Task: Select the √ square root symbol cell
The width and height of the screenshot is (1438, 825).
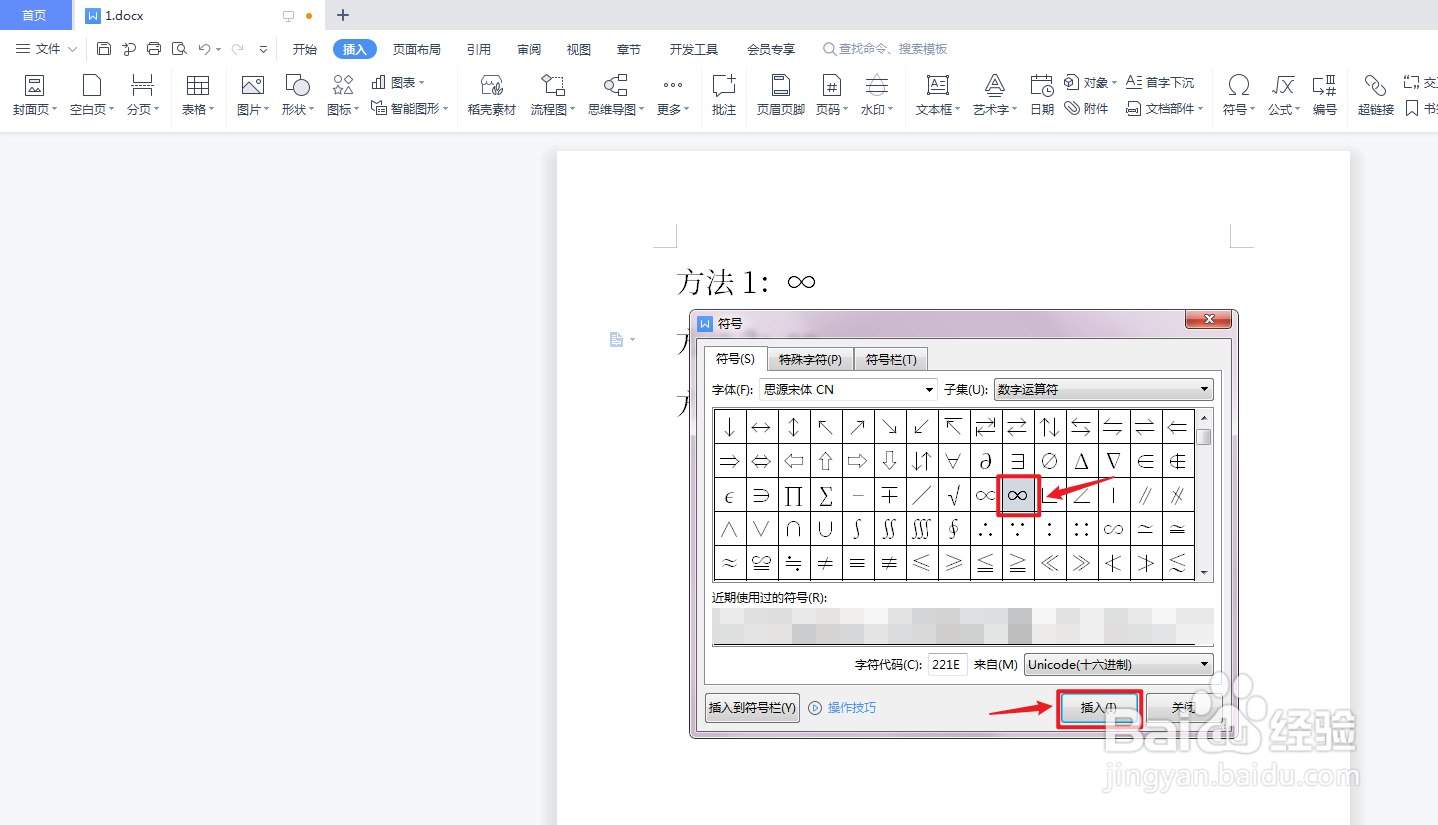Action: (953, 495)
